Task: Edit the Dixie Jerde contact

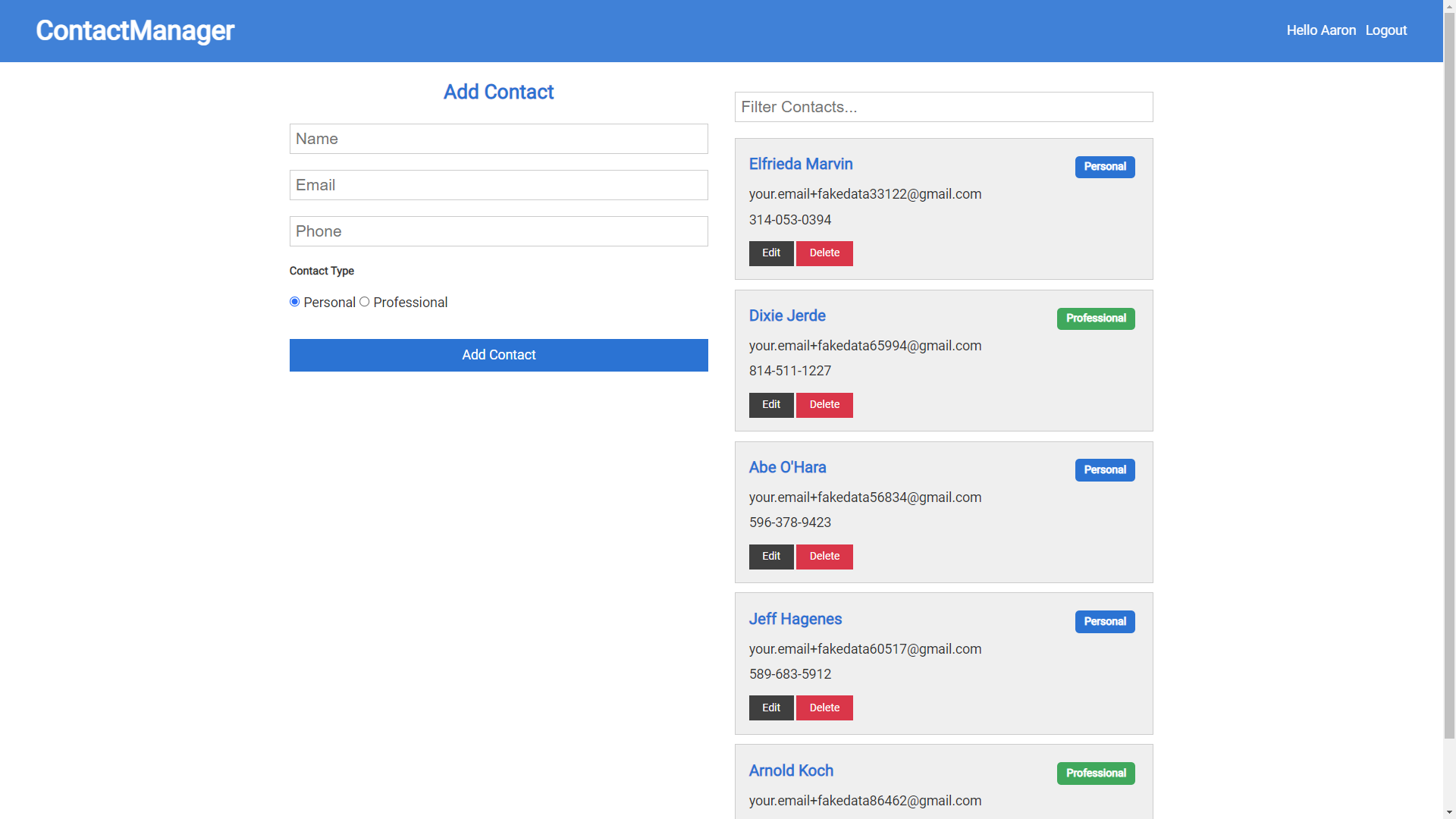Action: pyautogui.click(x=770, y=405)
